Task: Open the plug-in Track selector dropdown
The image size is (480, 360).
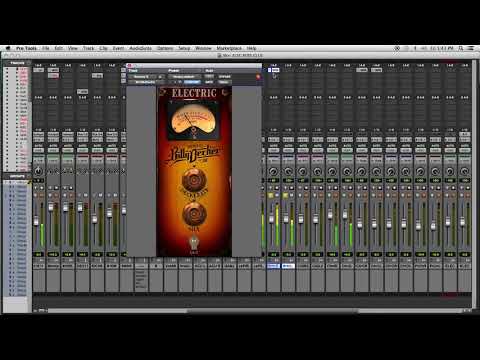Action: pyautogui.click(x=141, y=77)
